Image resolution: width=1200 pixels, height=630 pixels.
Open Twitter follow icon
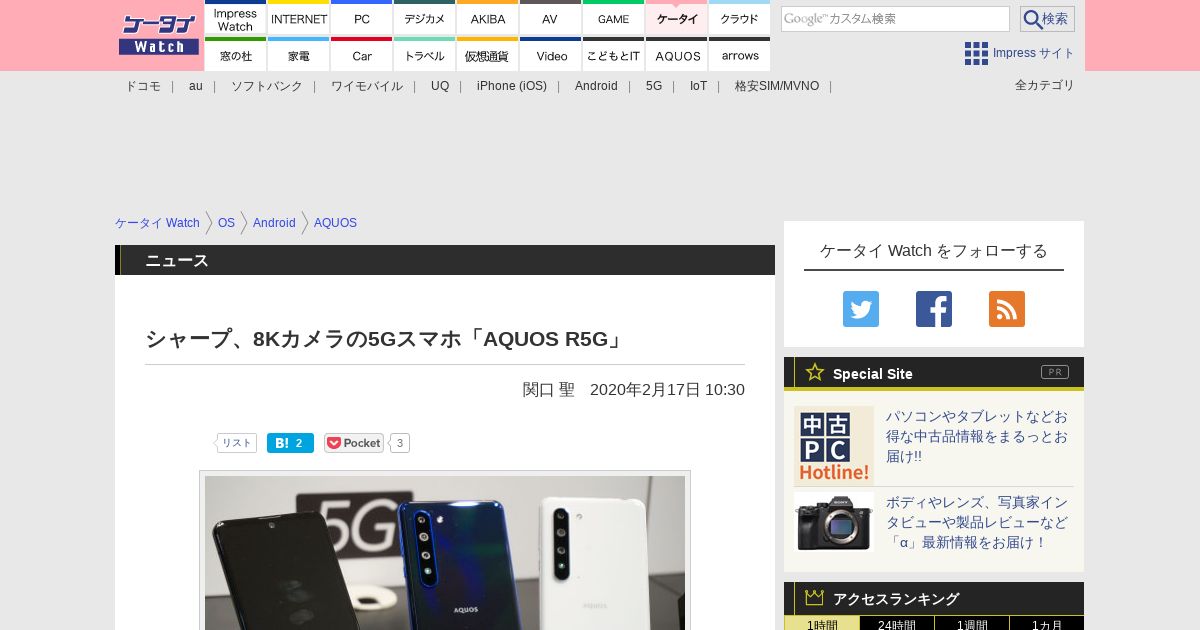click(x=861, y=309)
